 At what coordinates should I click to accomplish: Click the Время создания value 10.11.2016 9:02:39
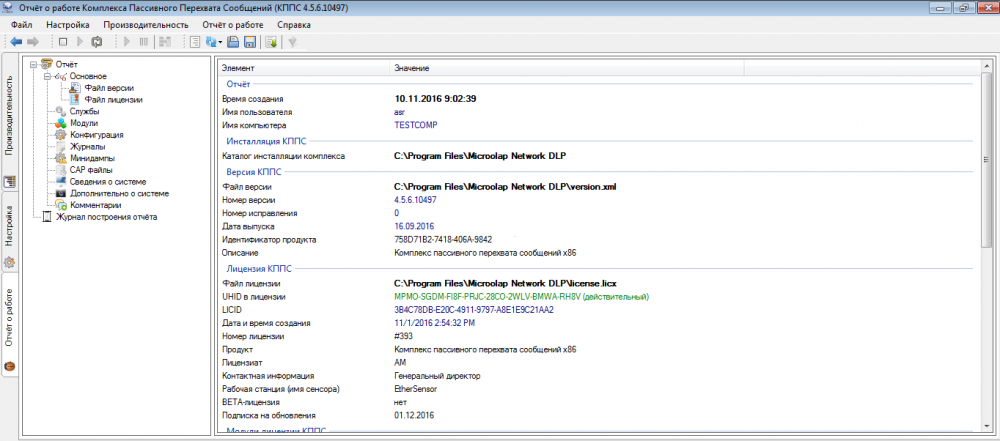pyautogui.click(x=436, y=99)
